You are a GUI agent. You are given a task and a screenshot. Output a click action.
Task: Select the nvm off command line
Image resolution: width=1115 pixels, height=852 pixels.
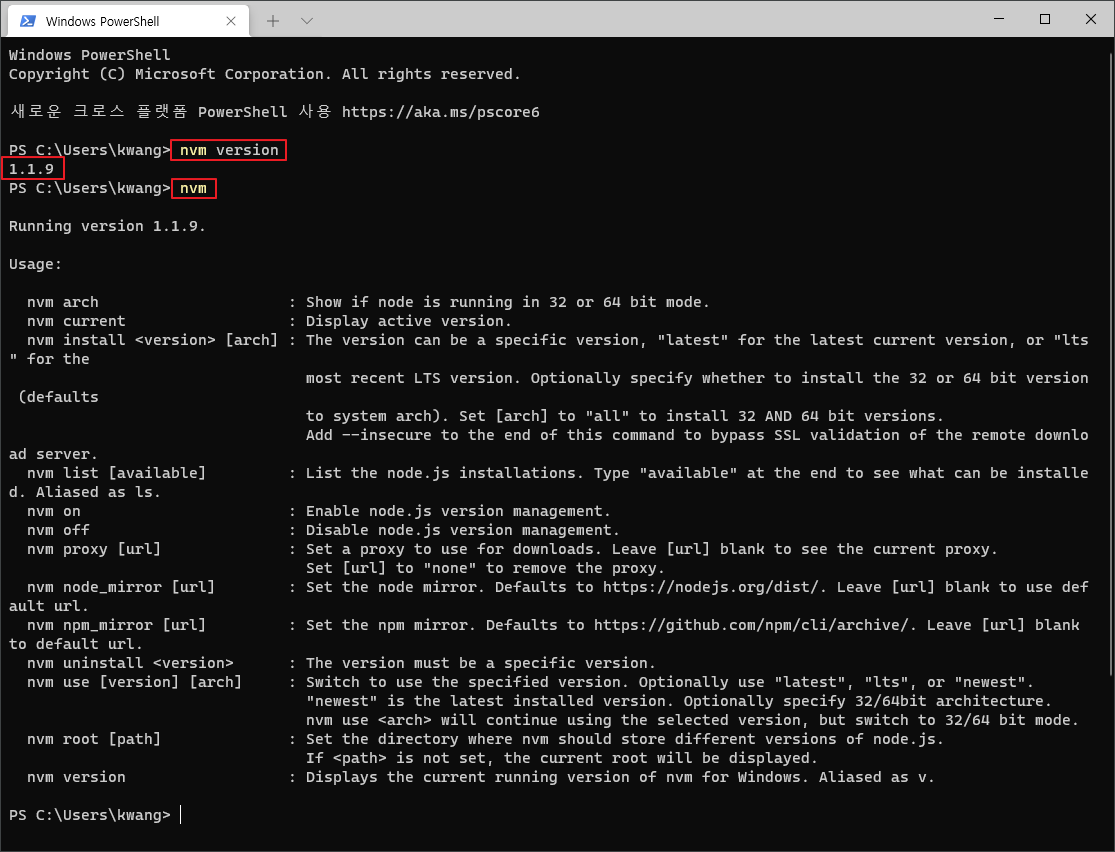(57, 529)
